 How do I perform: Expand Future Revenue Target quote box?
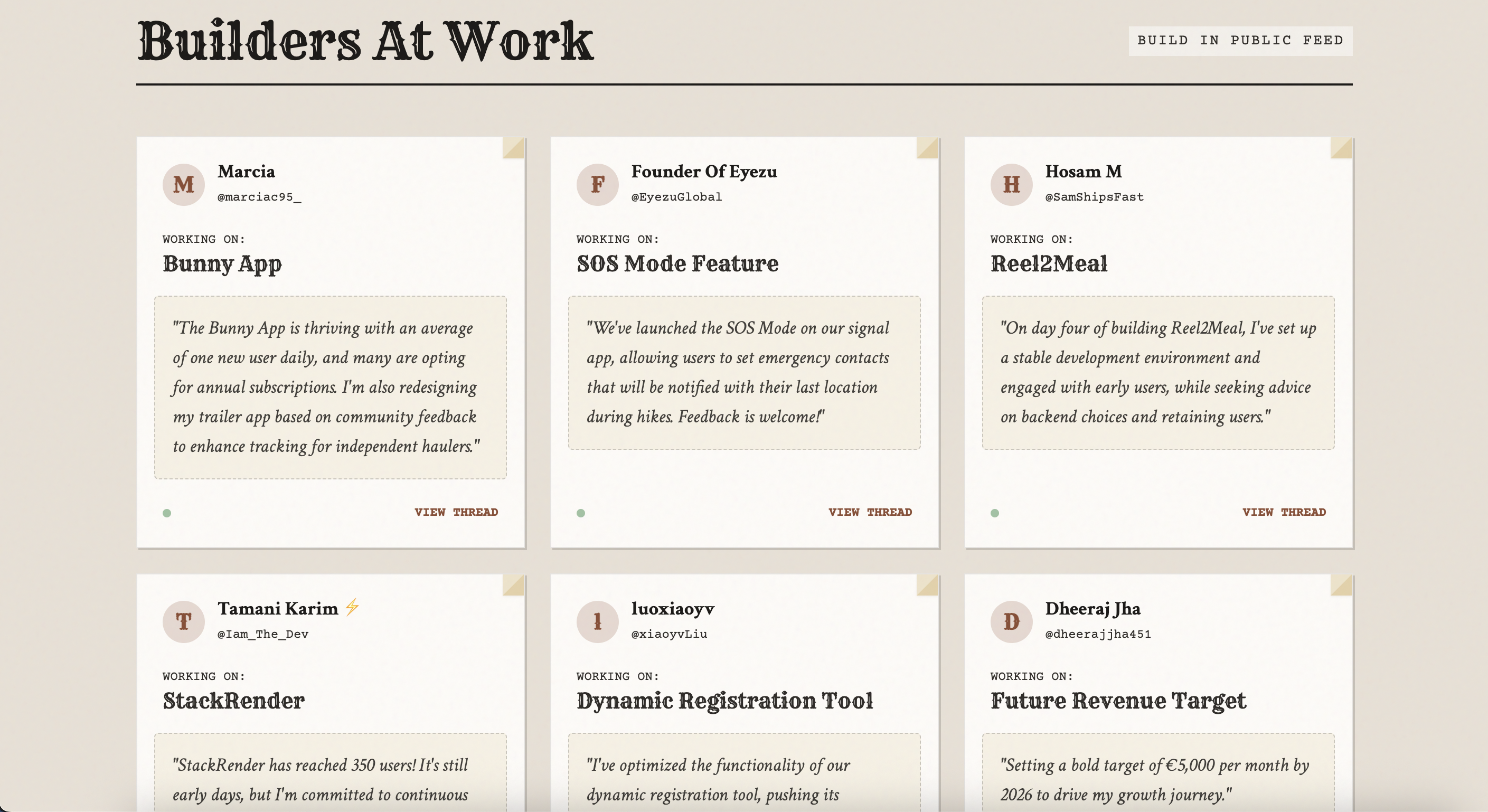tap(1157, 780)
